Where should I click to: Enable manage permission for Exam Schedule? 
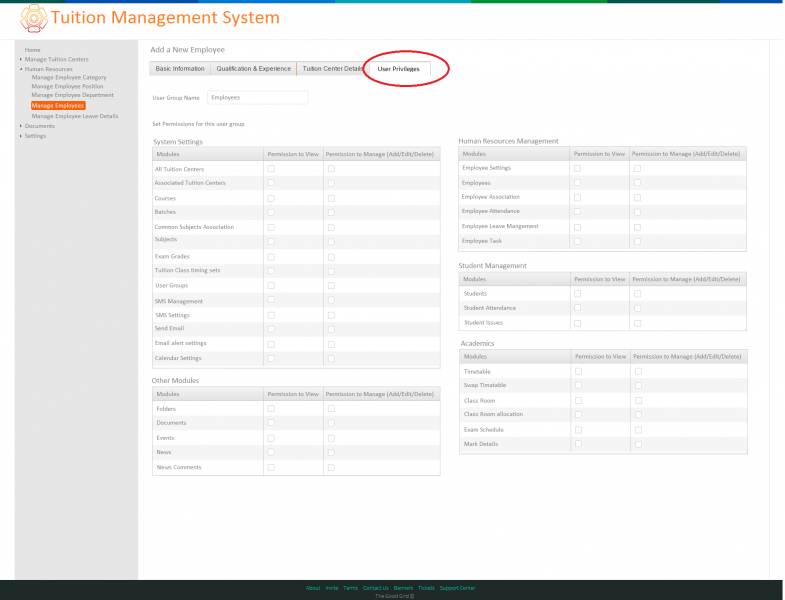[638, 430]
